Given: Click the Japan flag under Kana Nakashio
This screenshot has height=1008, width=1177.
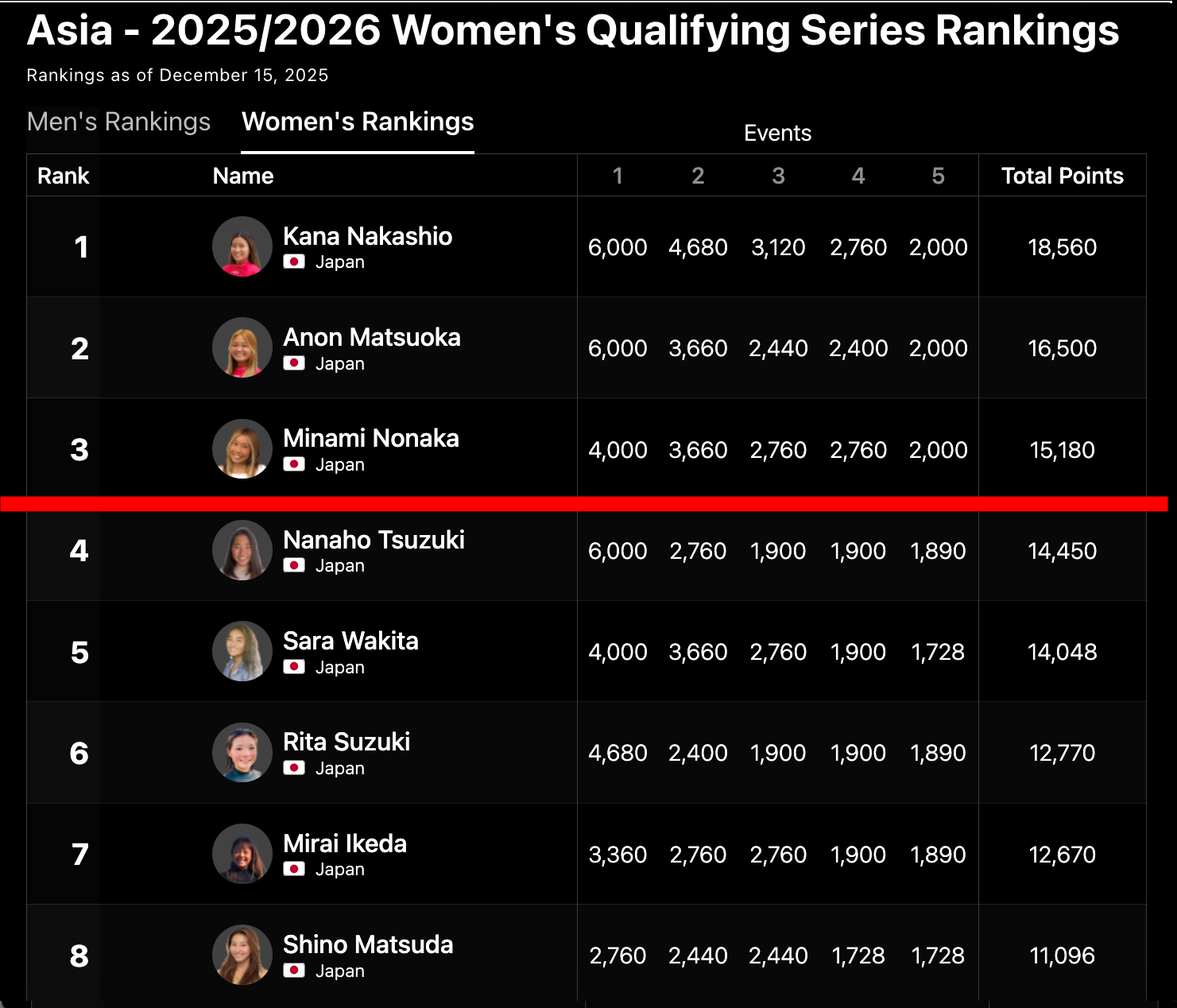Looking at the screenshot, I should pyautogui.click(x=294, y=262).
